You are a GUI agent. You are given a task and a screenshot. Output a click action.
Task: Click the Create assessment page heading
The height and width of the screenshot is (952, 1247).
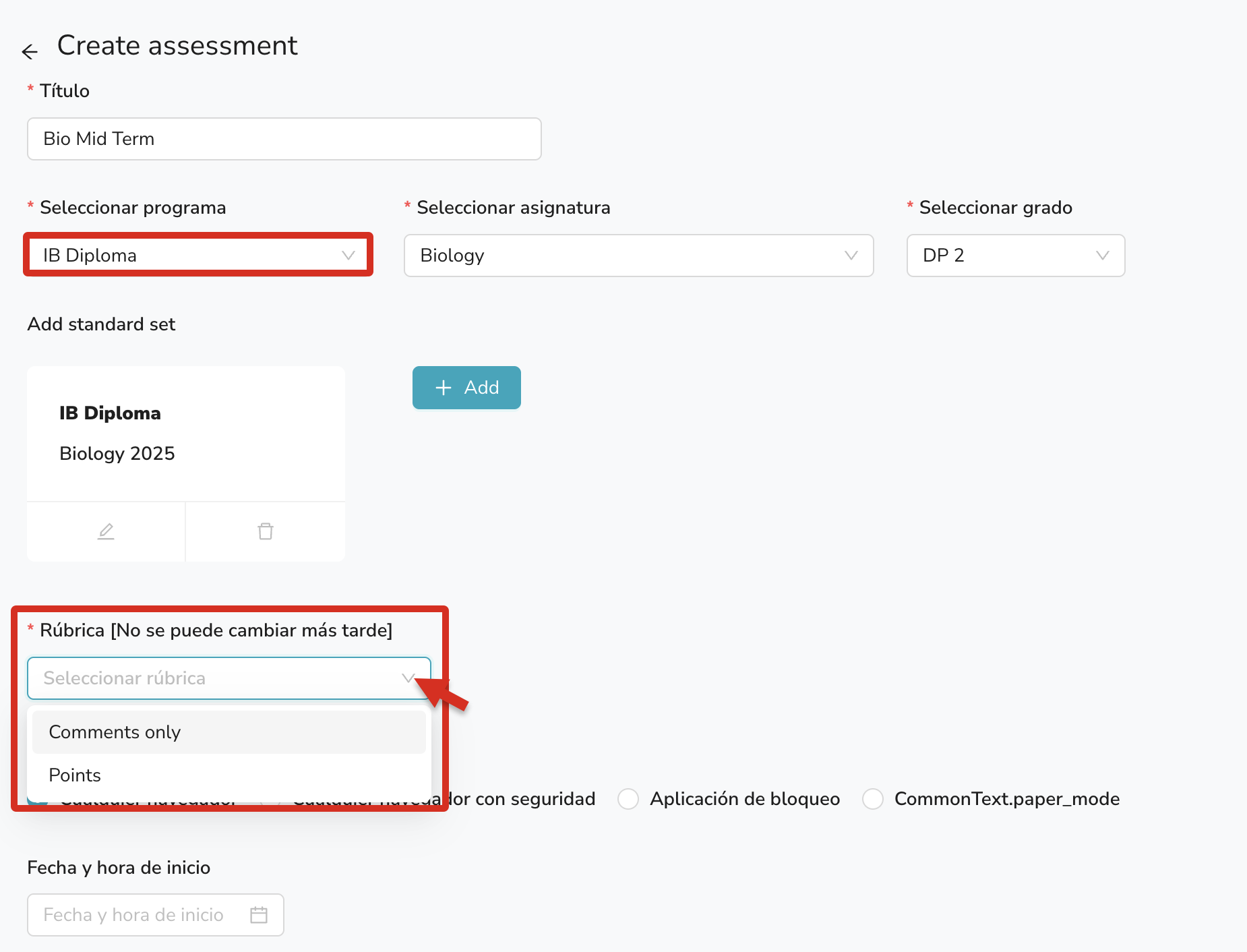177,46
